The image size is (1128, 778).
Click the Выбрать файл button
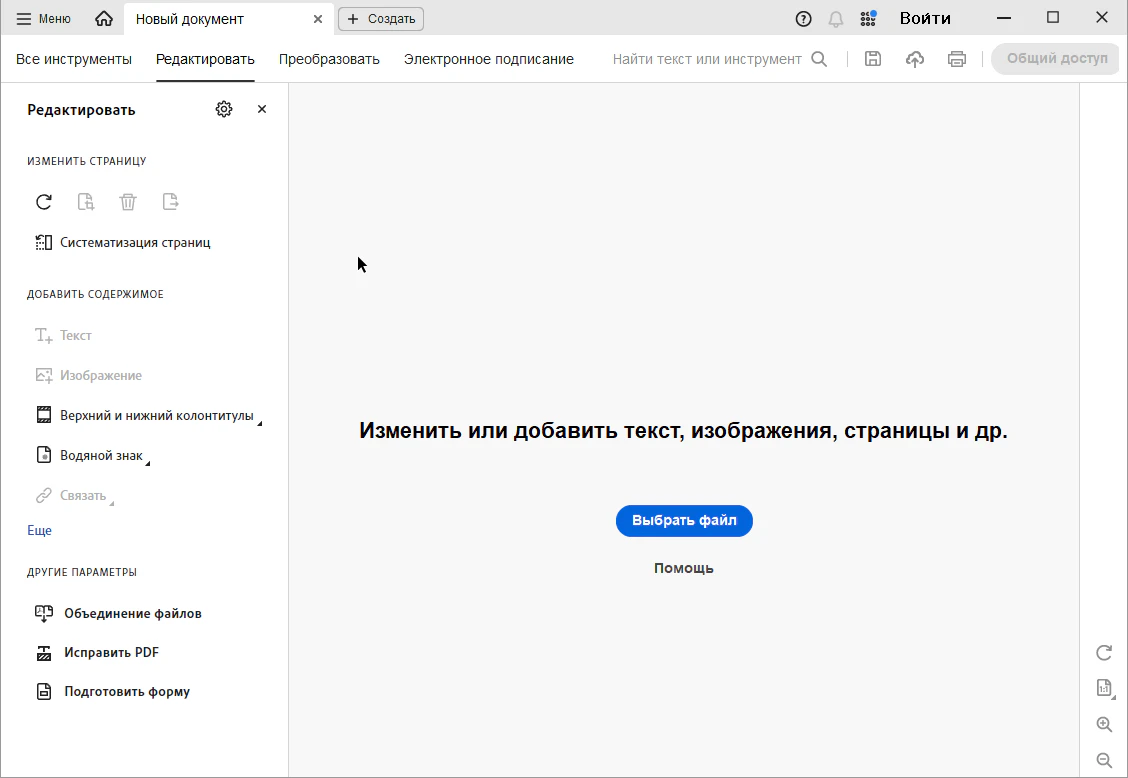click(x=684, y=521)
